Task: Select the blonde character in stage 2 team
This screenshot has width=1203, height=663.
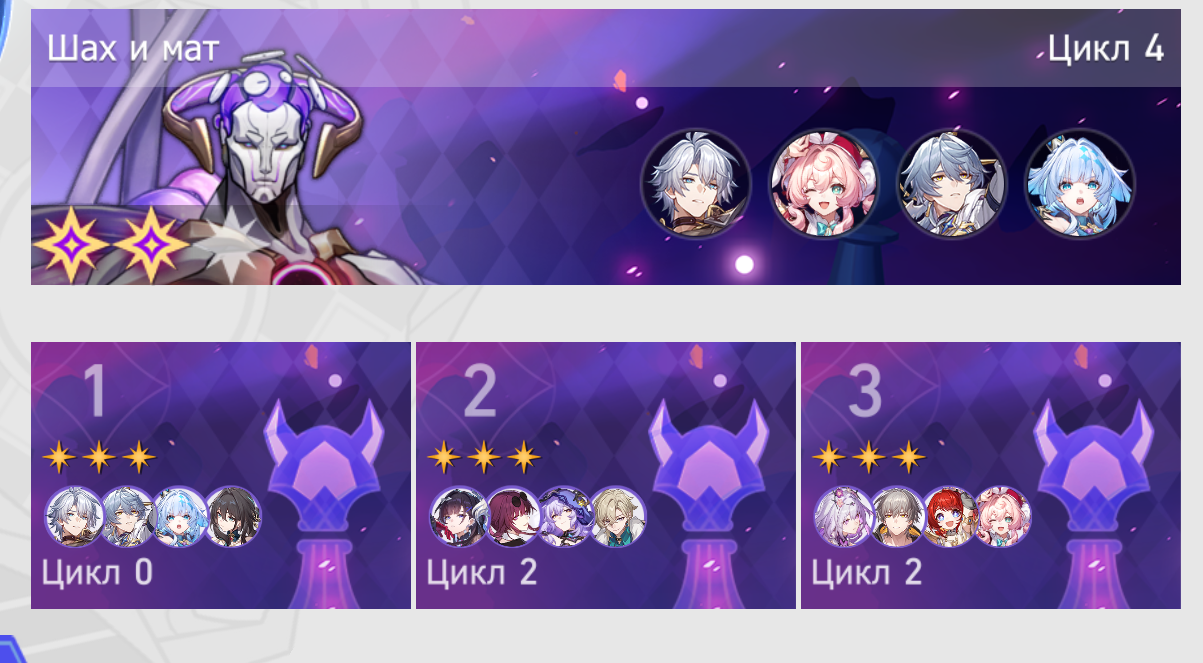Action: pos(617,517)
